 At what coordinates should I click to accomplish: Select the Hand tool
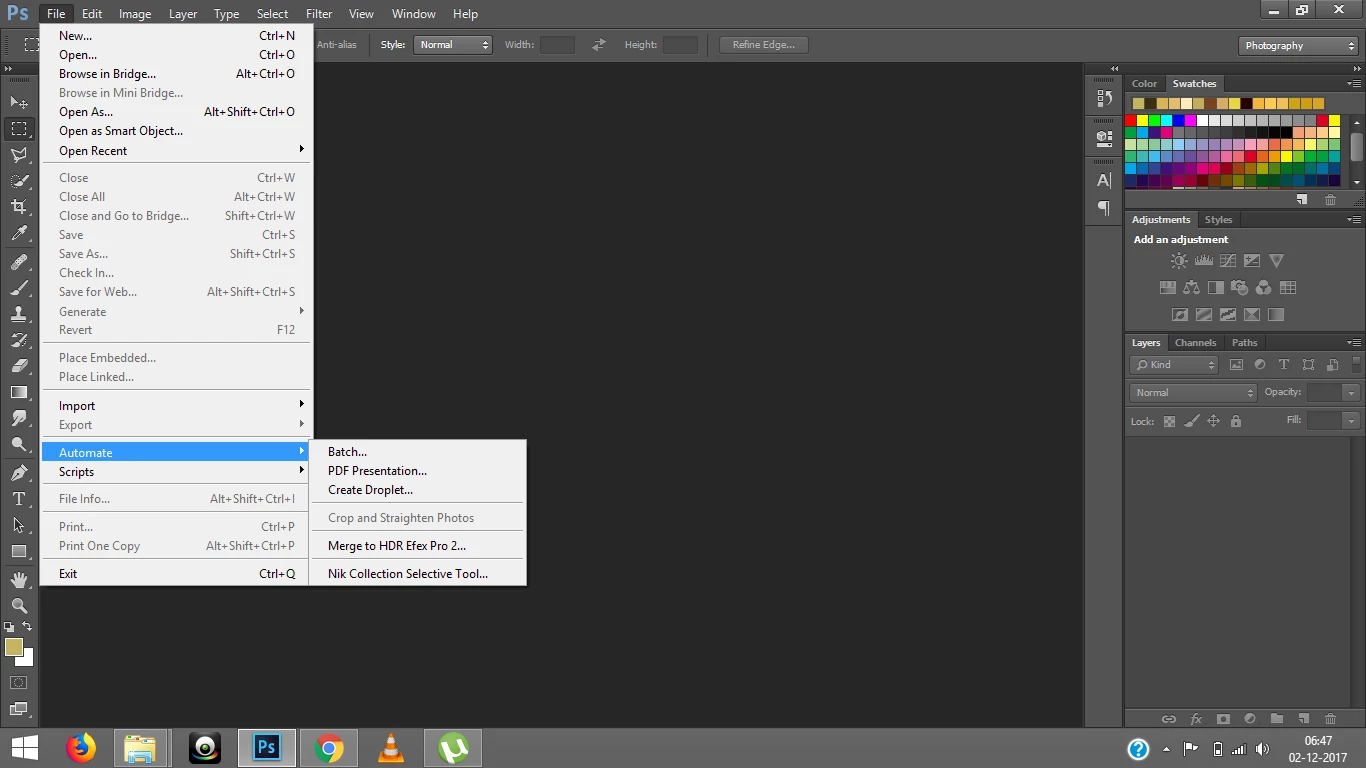tap(19, 580)
